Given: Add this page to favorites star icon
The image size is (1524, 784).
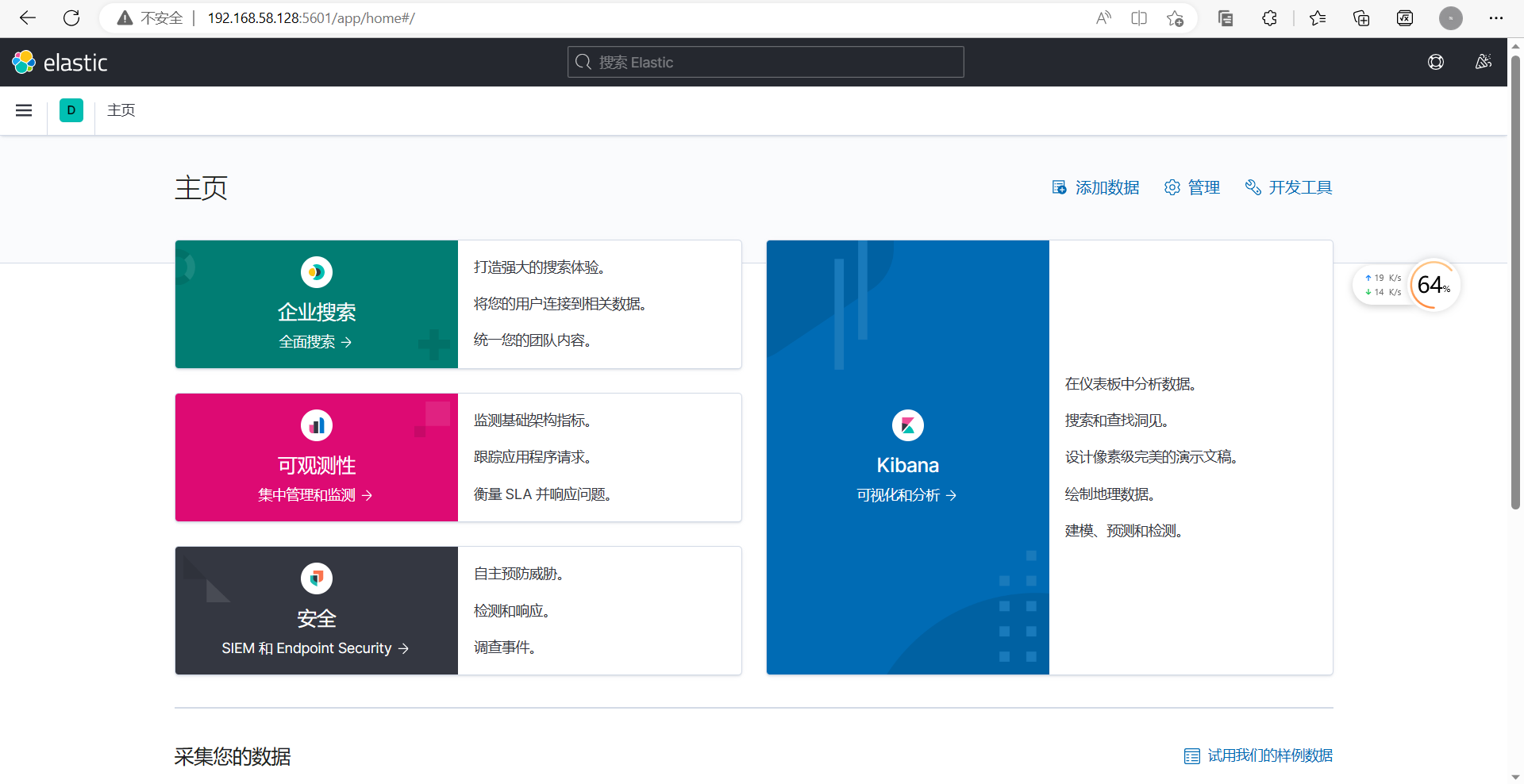Looking at the screenshot, I should [x=1176, y=18].
